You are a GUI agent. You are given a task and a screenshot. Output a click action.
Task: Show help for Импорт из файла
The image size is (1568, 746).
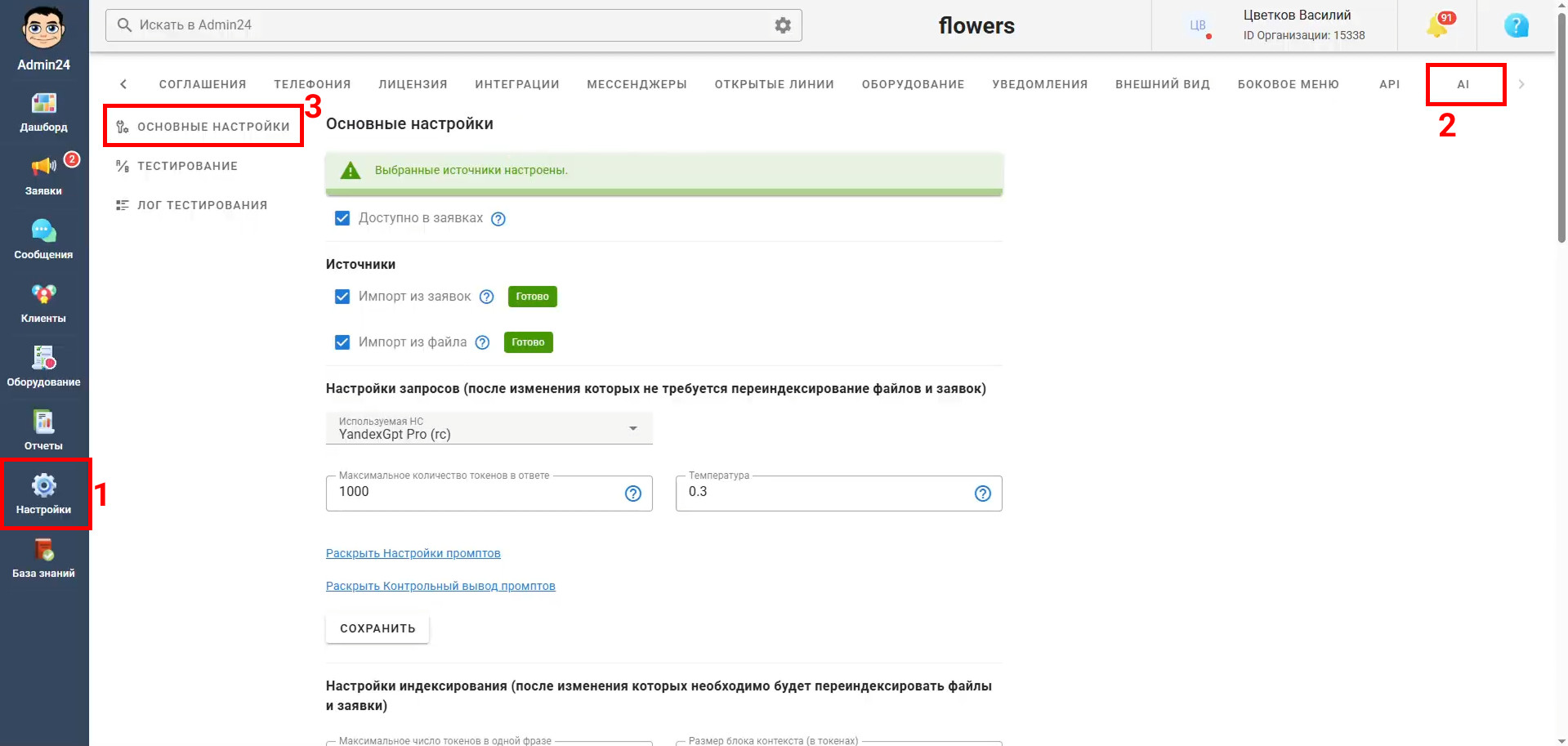pyautogui.click(x=483, y=342)
